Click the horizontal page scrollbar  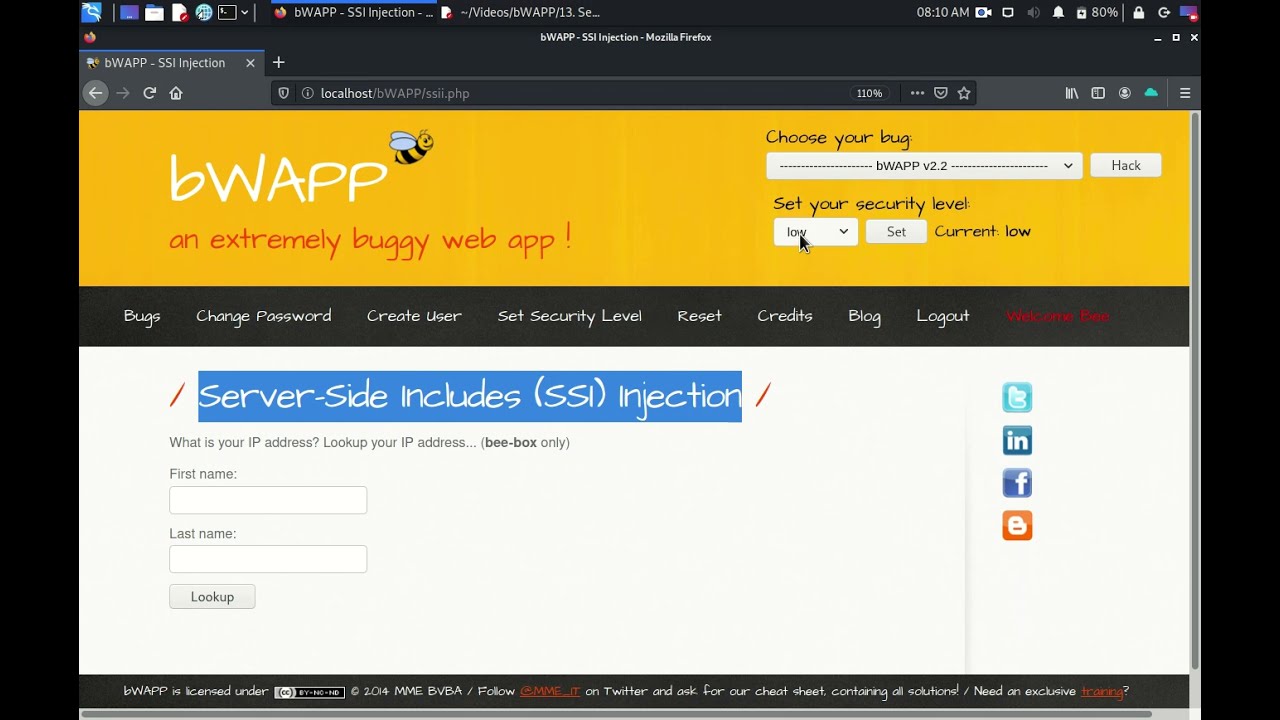point(616,714)
